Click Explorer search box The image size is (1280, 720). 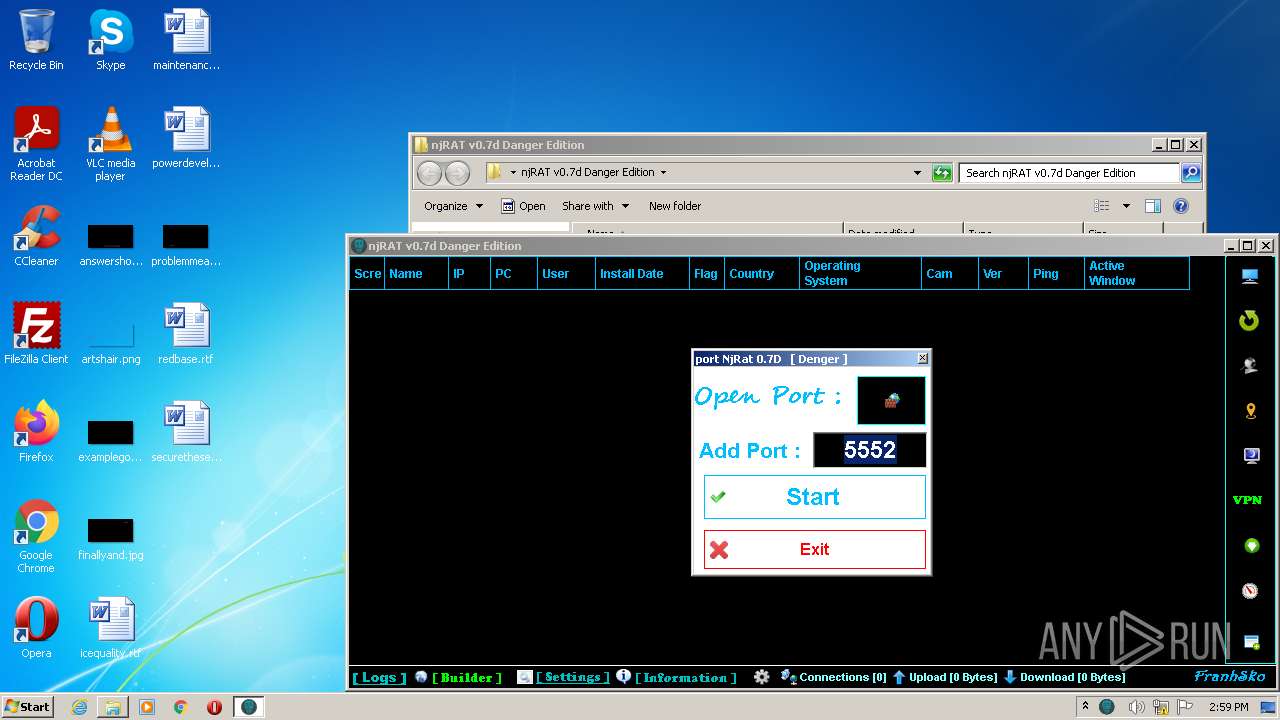(x=1069, y=173)
